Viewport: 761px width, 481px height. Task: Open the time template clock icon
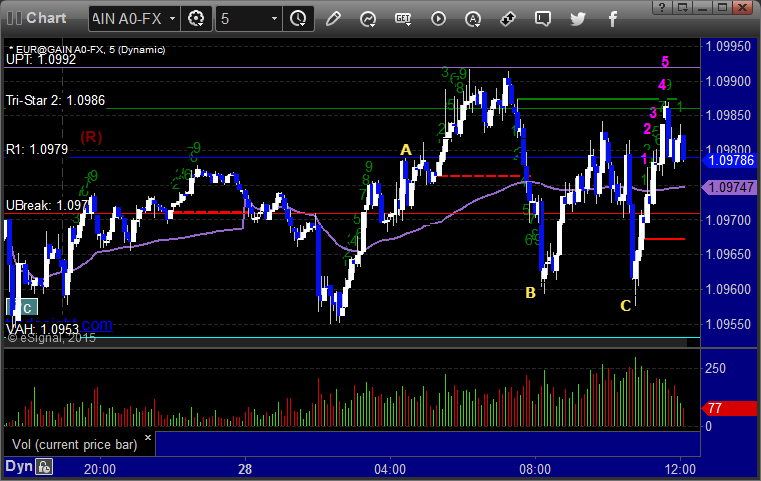298,19
